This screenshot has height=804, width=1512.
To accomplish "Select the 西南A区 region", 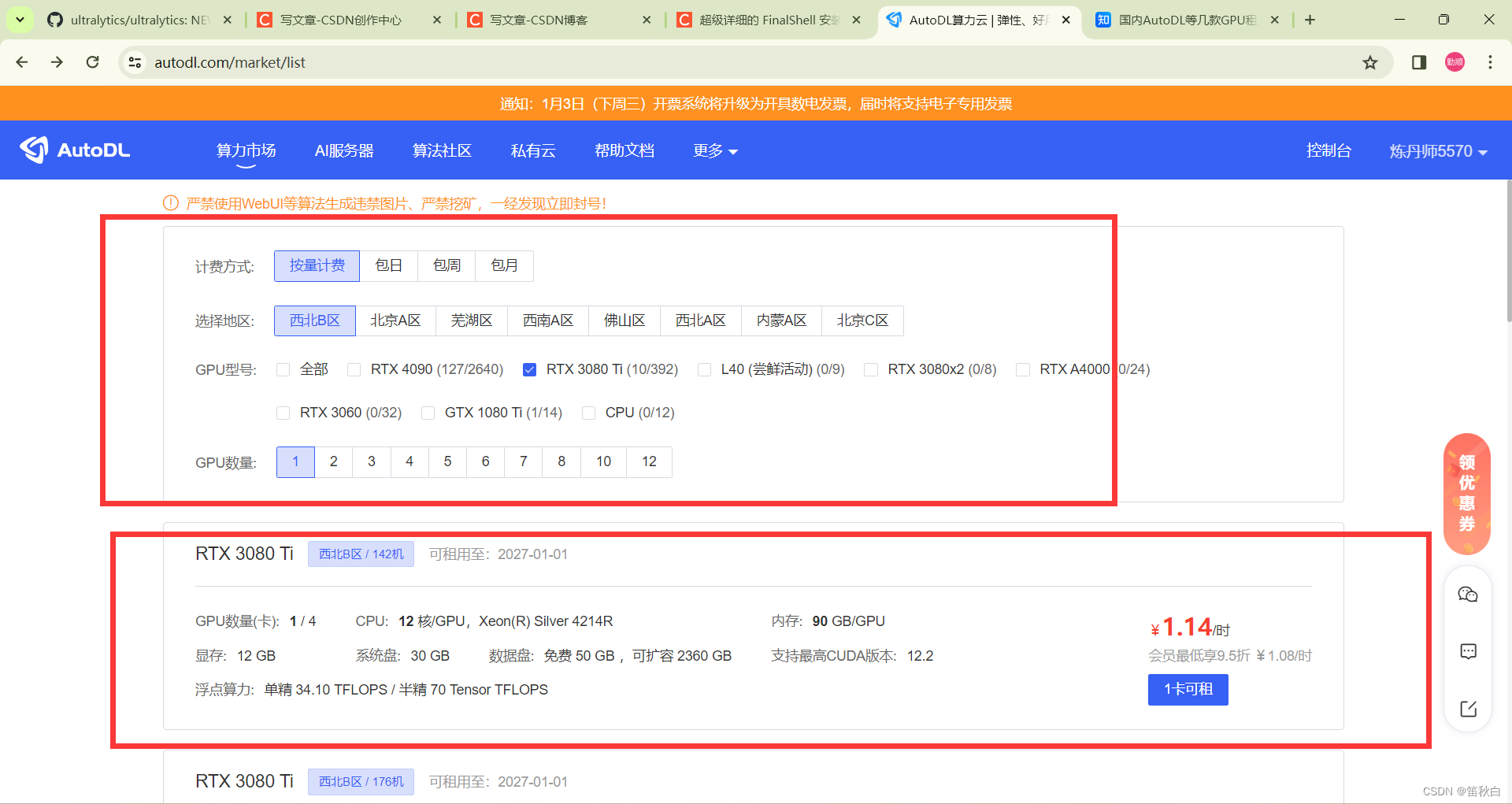I will click(x=548, y=320).
